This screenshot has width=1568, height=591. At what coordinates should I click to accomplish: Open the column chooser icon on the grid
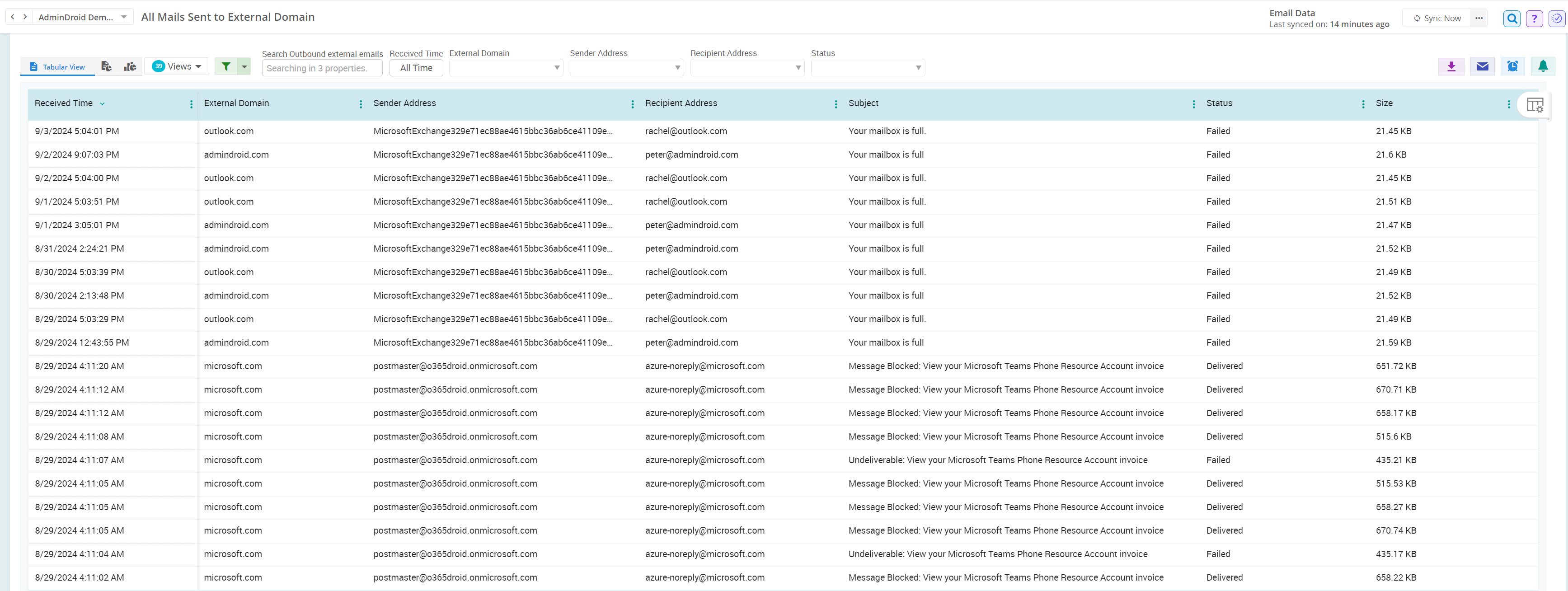click(x=1535, y=105)
